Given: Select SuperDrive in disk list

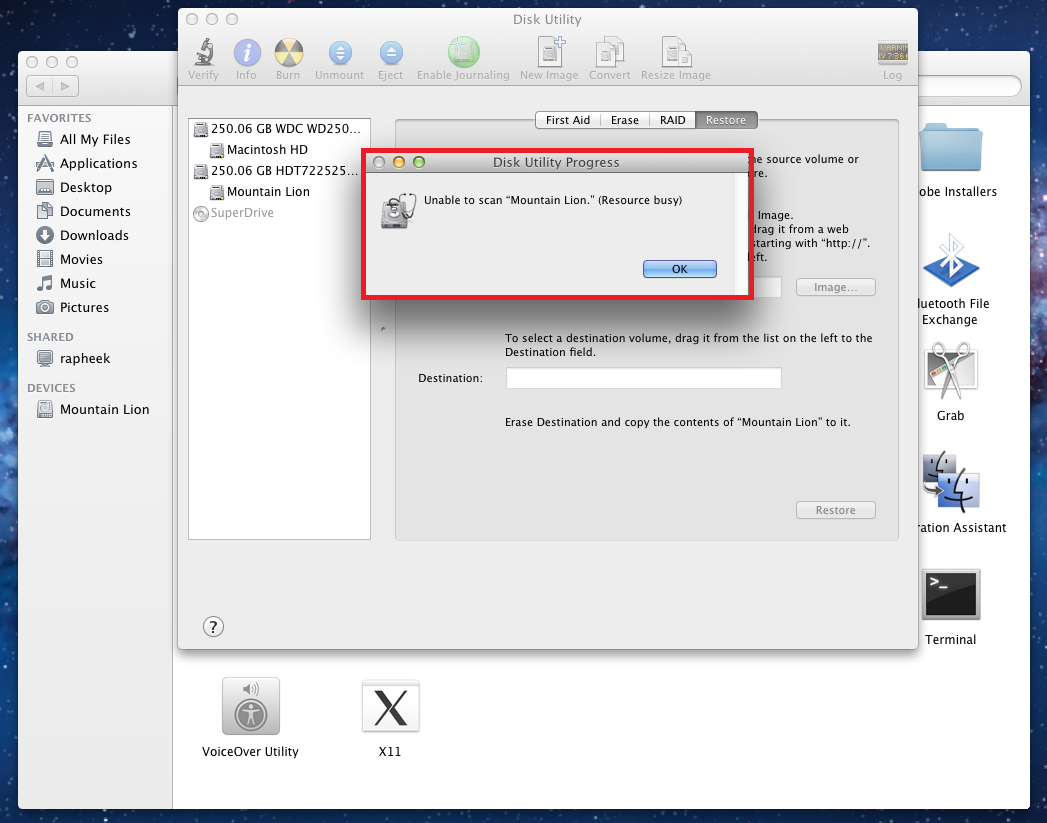Looking at the screenshot, I should coord(234,213).
